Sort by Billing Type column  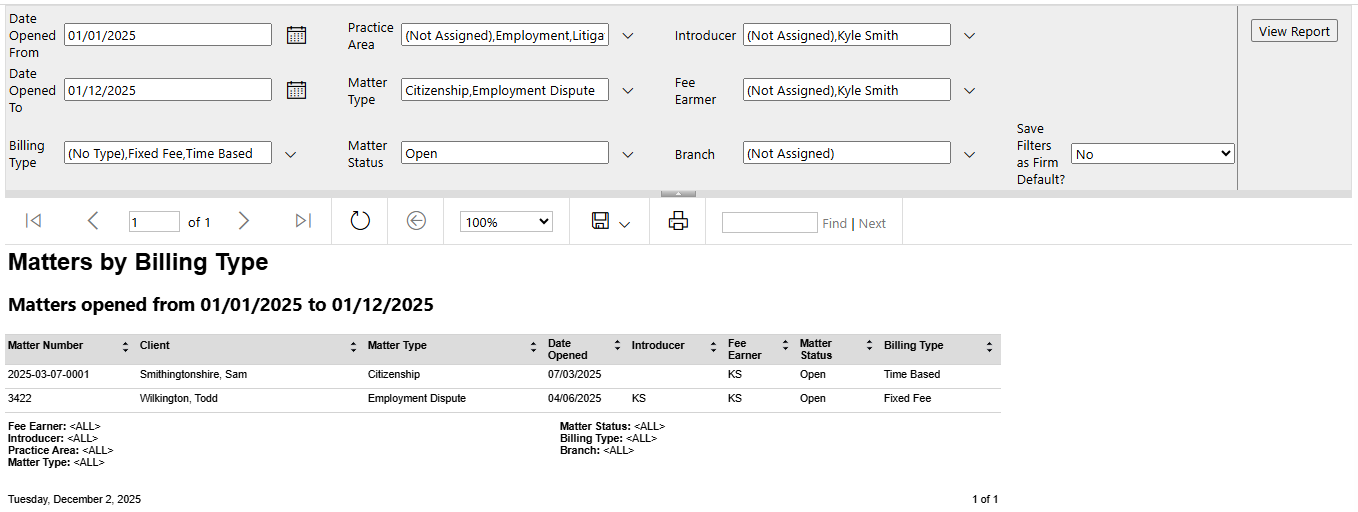pos(989,347)
